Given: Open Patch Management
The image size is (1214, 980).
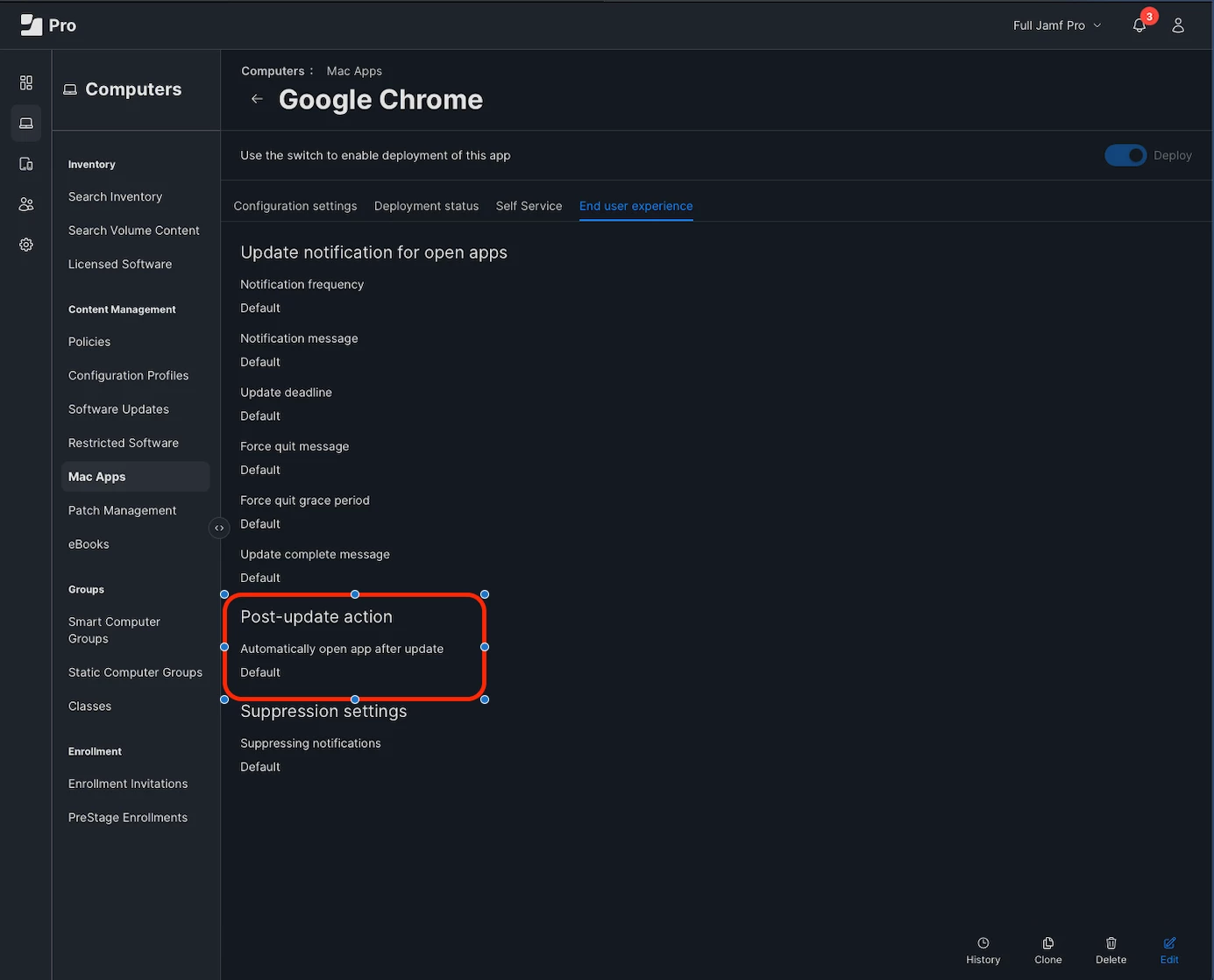Looking at the screenshot, I should click(x=122, y=510).
